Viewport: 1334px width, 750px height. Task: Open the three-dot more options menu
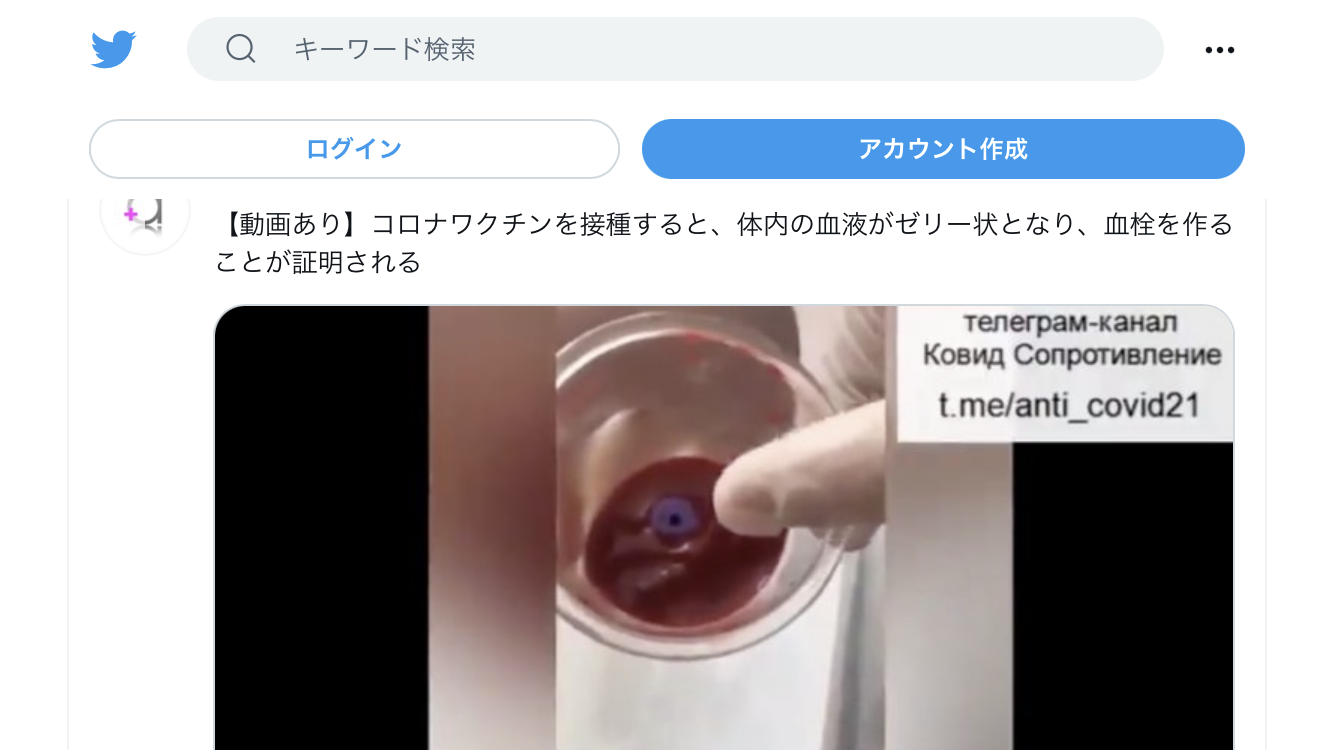pyautogui.click(x=1219, y=50)
